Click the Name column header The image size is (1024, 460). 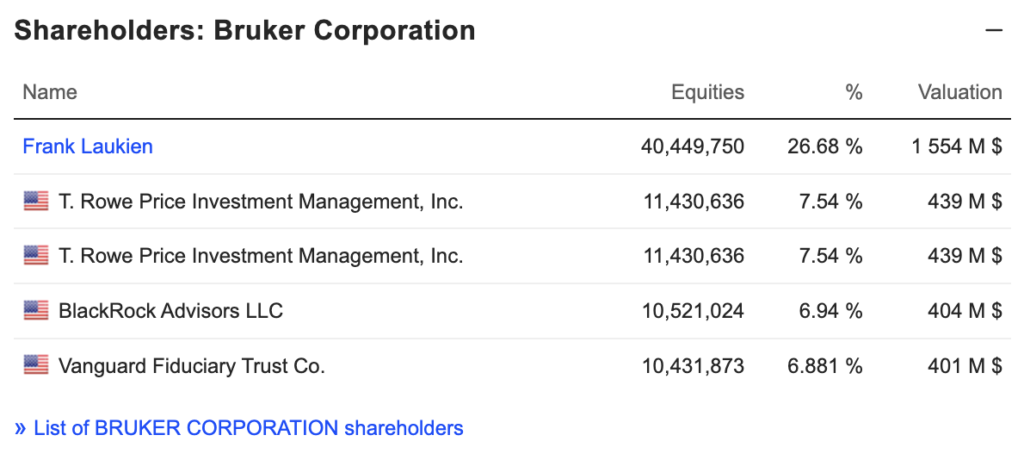pyautogui.click(x=50, y=92)
